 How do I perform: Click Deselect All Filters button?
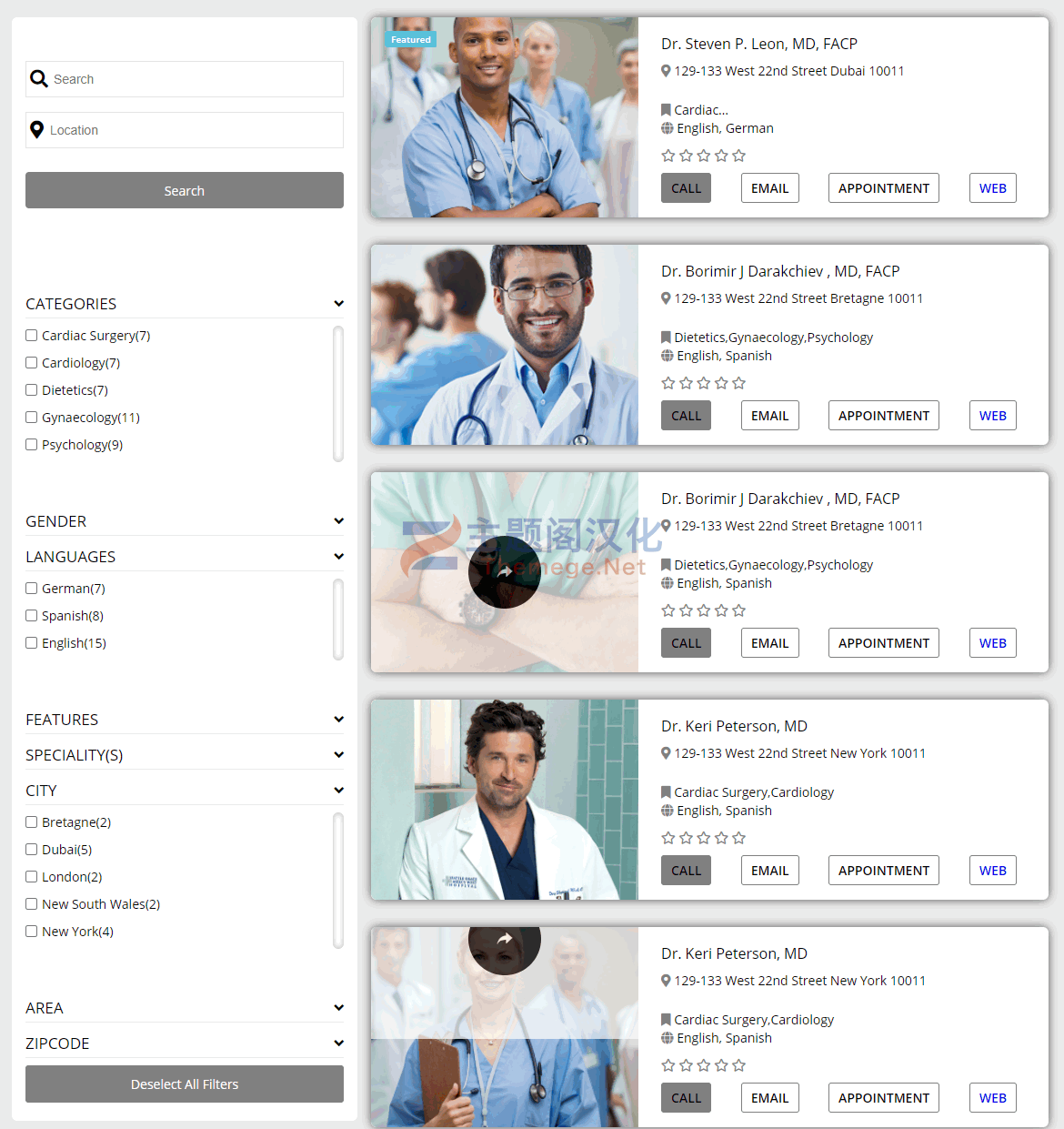(x=185, y=1084)
